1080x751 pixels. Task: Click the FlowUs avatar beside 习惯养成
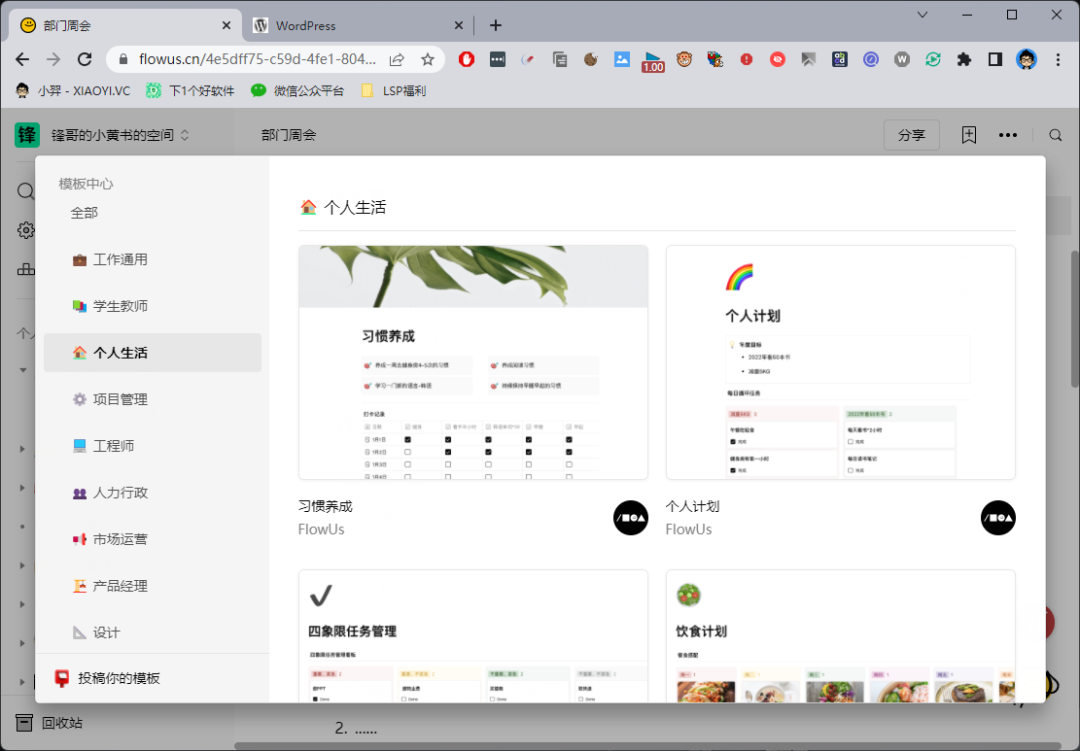630,517
